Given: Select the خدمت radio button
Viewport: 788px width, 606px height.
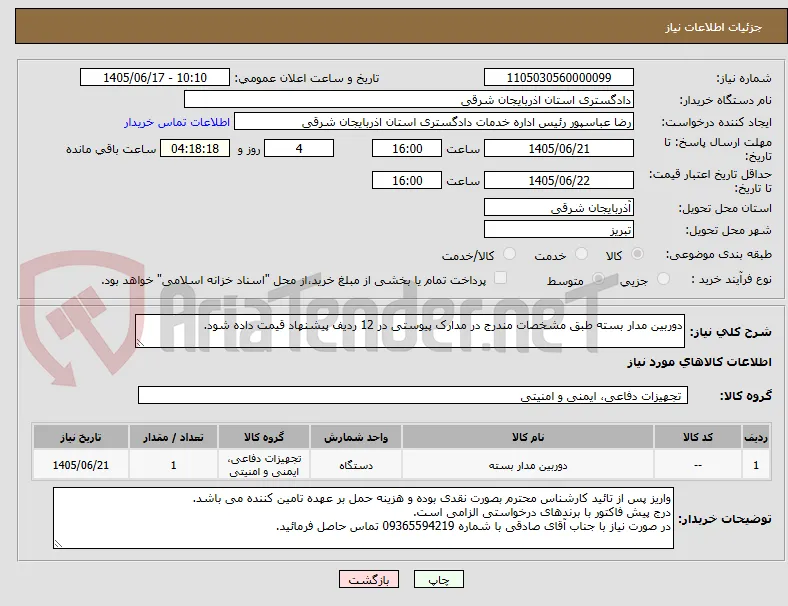Looking at the screenshot, I should pos(581,254).
